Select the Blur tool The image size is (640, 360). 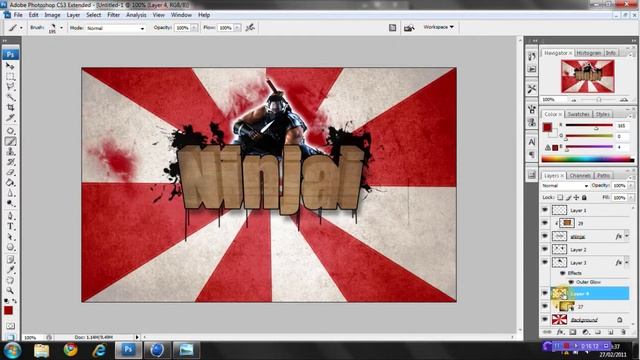tap(10, 193)
